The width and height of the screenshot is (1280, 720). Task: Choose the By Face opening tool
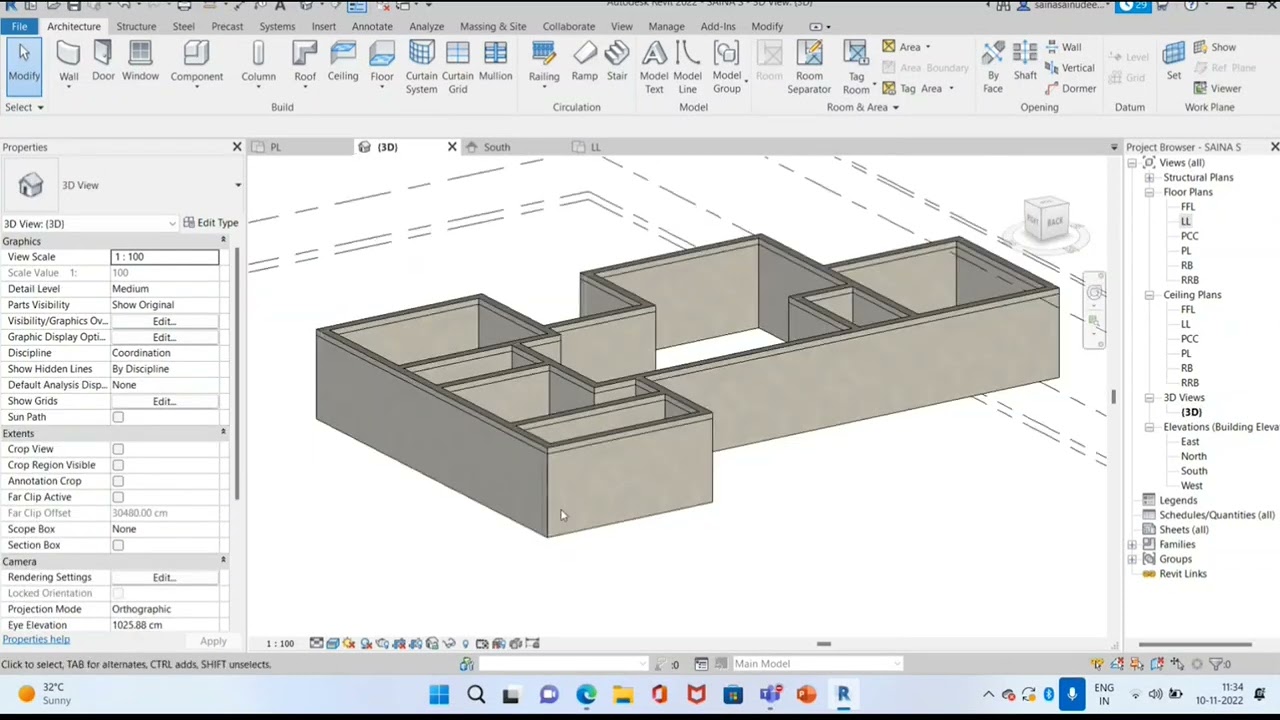[993, 67]
